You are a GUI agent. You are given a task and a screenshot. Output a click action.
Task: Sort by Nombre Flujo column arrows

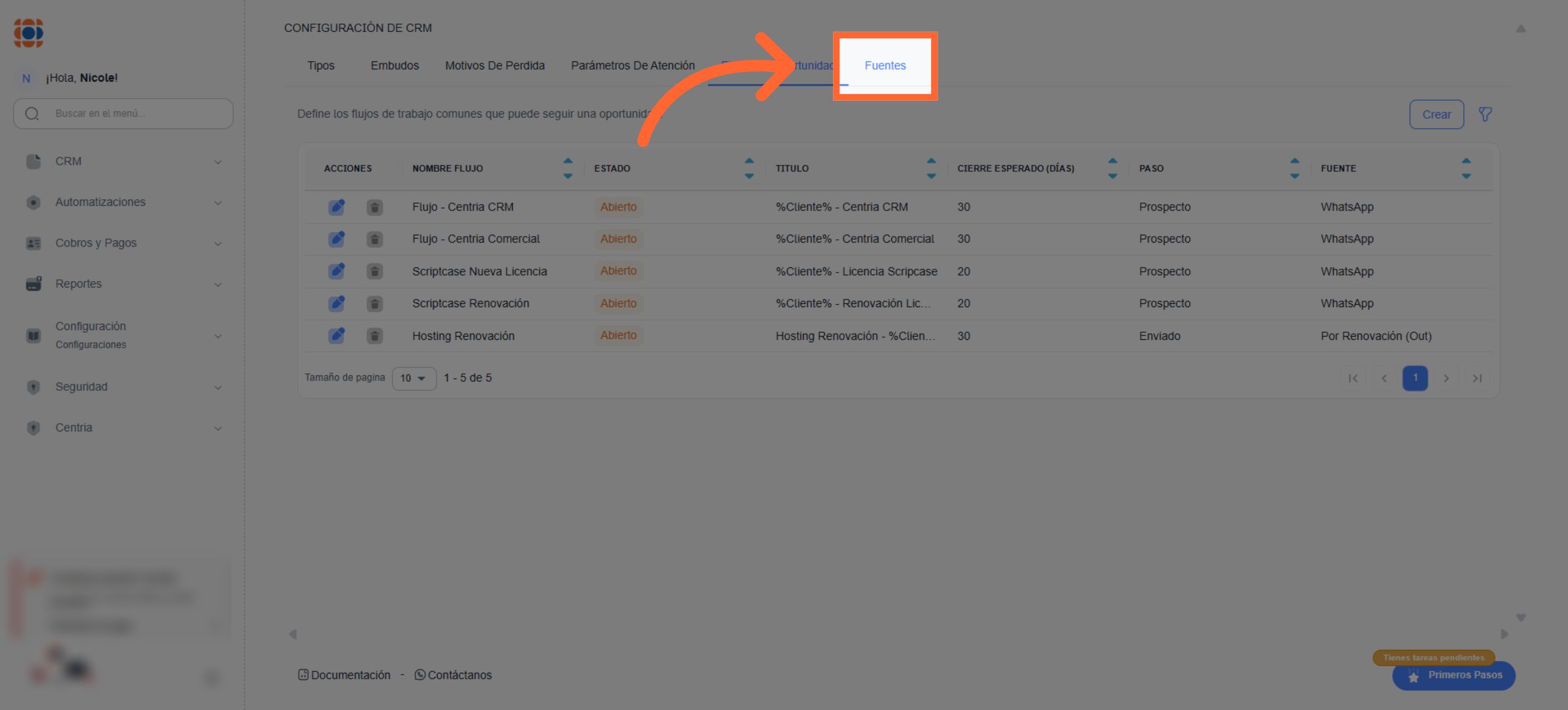pos(567,168)
